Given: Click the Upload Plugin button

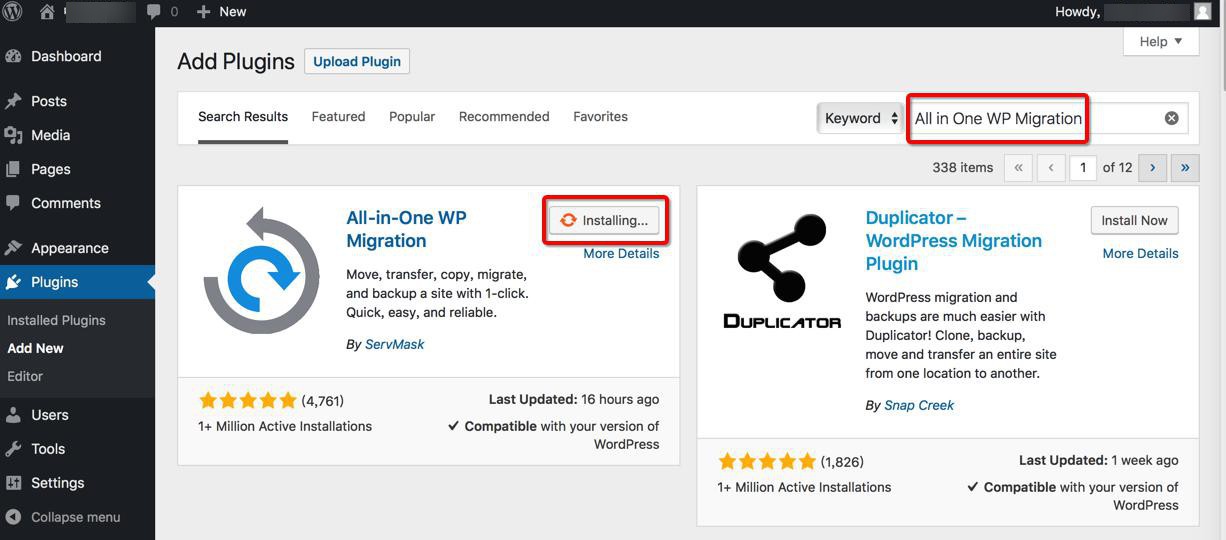Looking at the screenshot, I should pyautogui.click(x=357, y=62).
